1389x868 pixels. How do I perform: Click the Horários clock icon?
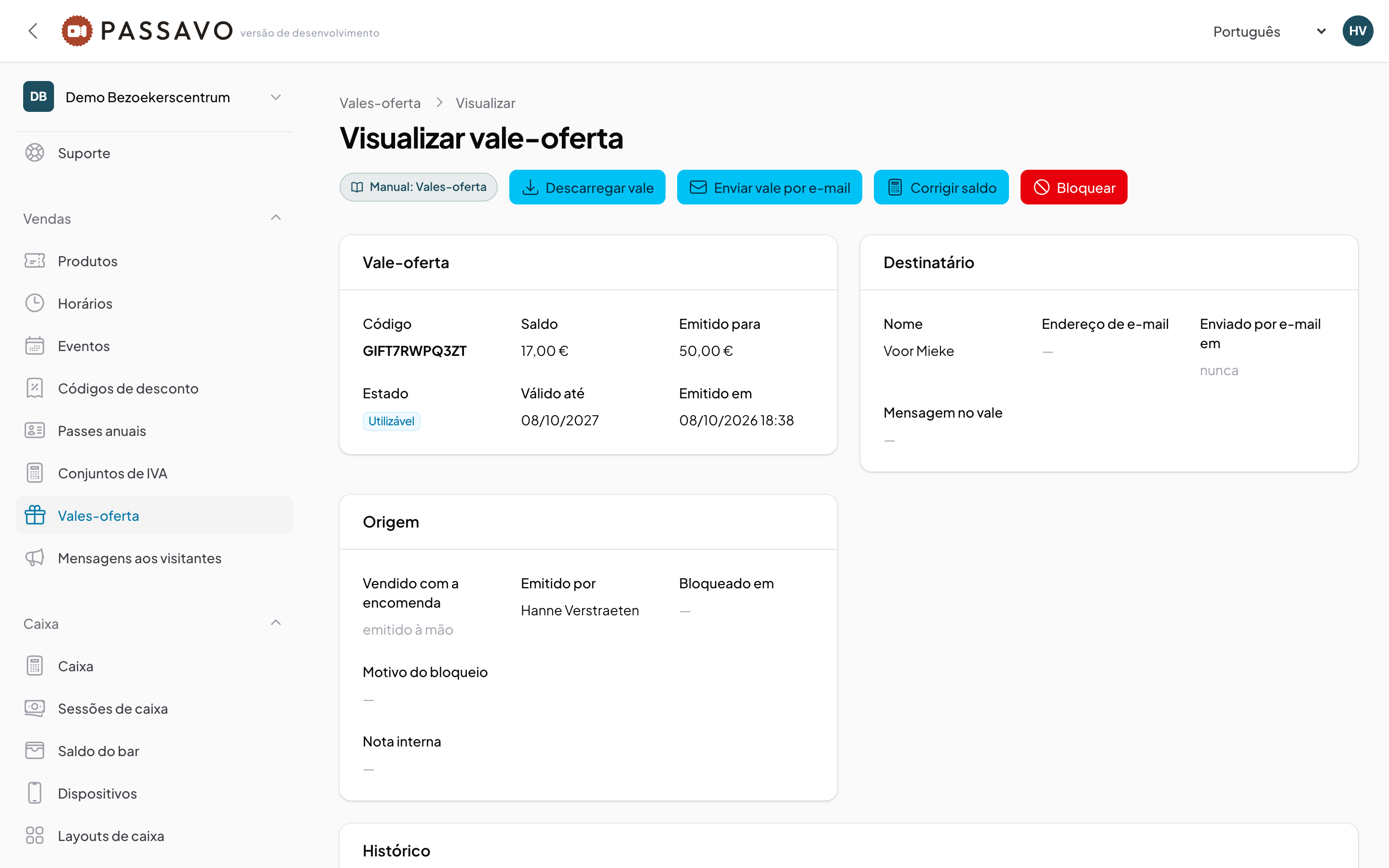point(34,303)
